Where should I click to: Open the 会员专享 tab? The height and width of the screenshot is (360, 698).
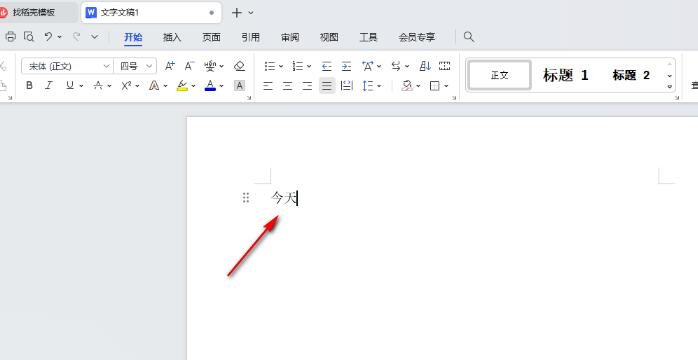[417, 37]
